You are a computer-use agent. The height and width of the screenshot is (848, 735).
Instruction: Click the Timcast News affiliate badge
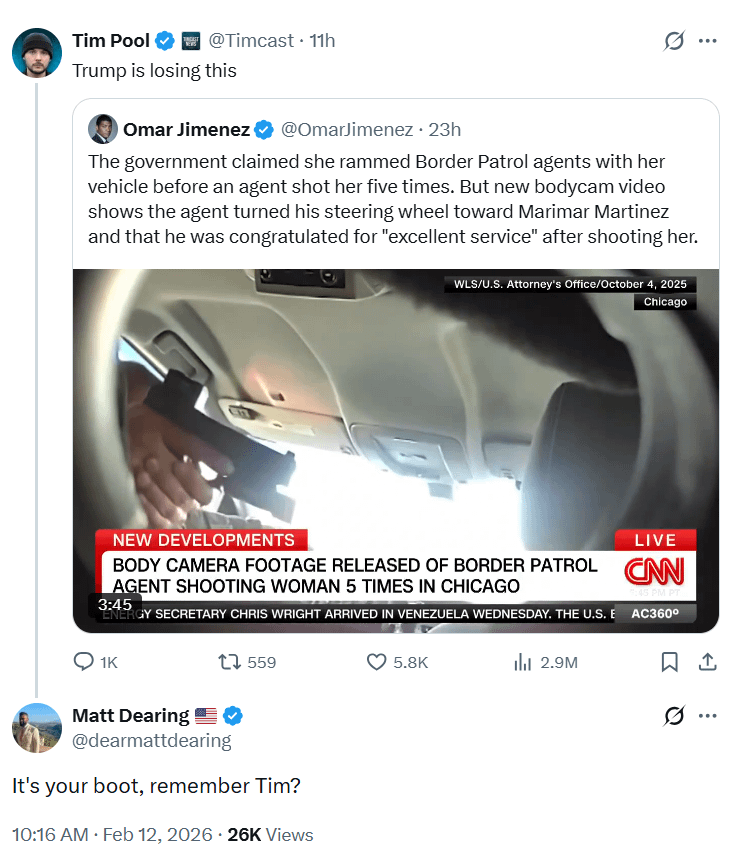coord(191,41)
